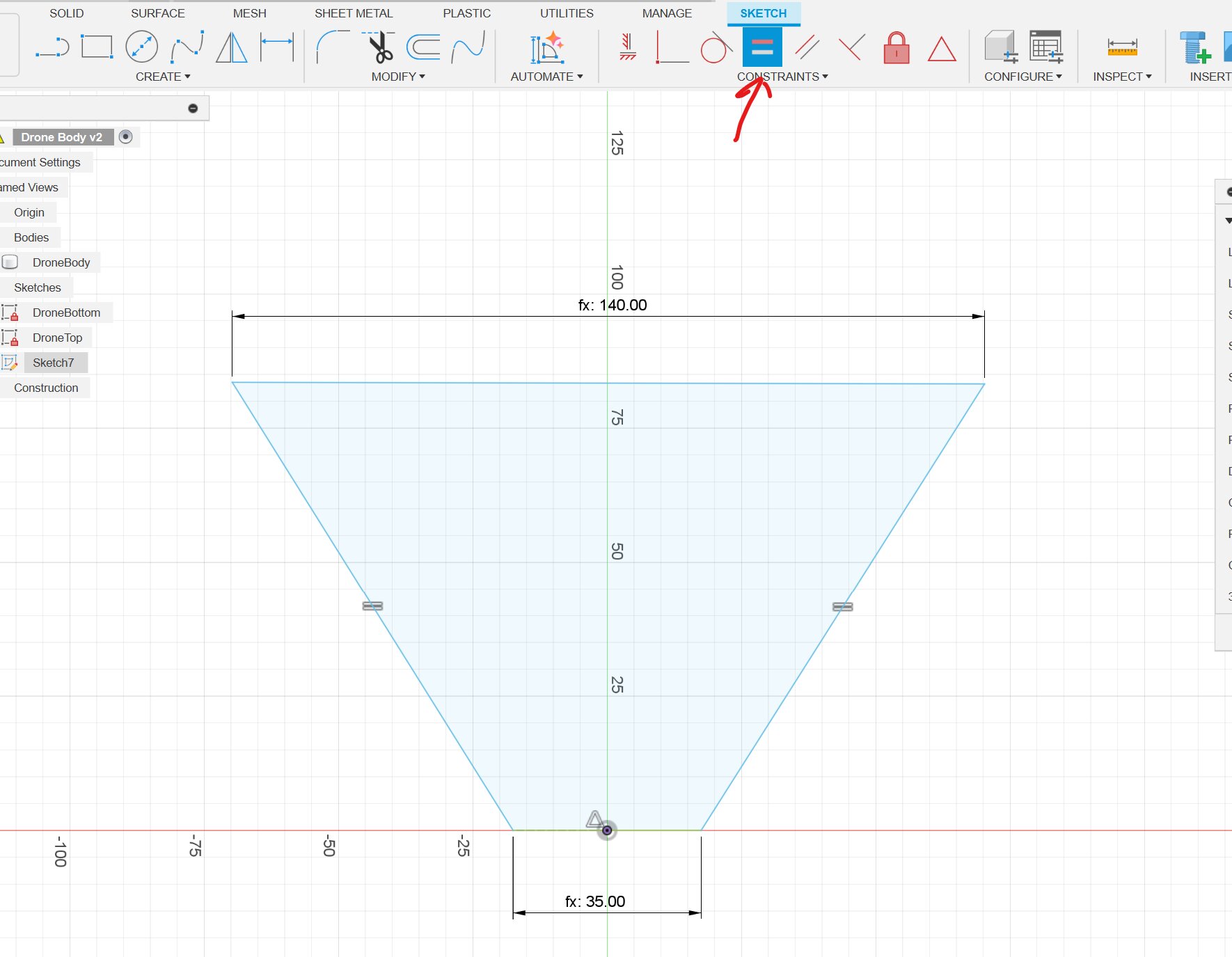Select the Sketches folder

(38, 287)
